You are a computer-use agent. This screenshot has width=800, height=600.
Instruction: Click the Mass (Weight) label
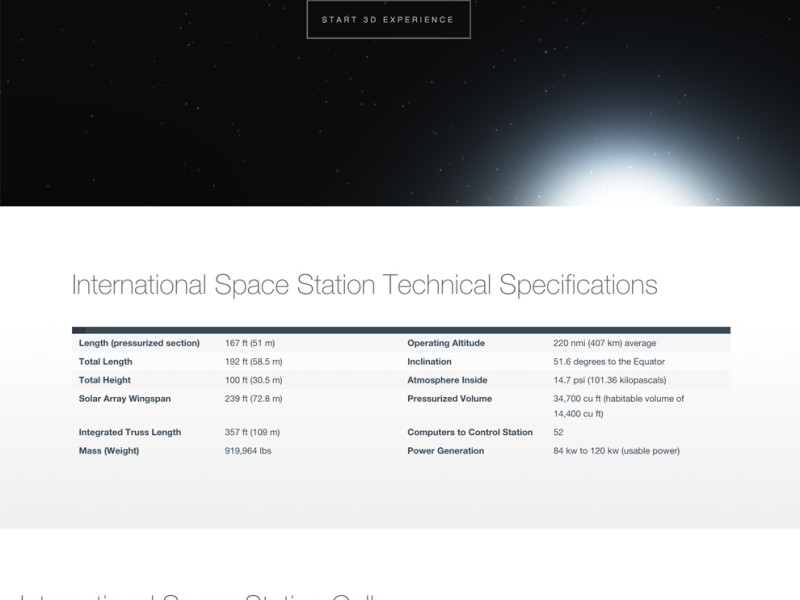click(109, 451)
